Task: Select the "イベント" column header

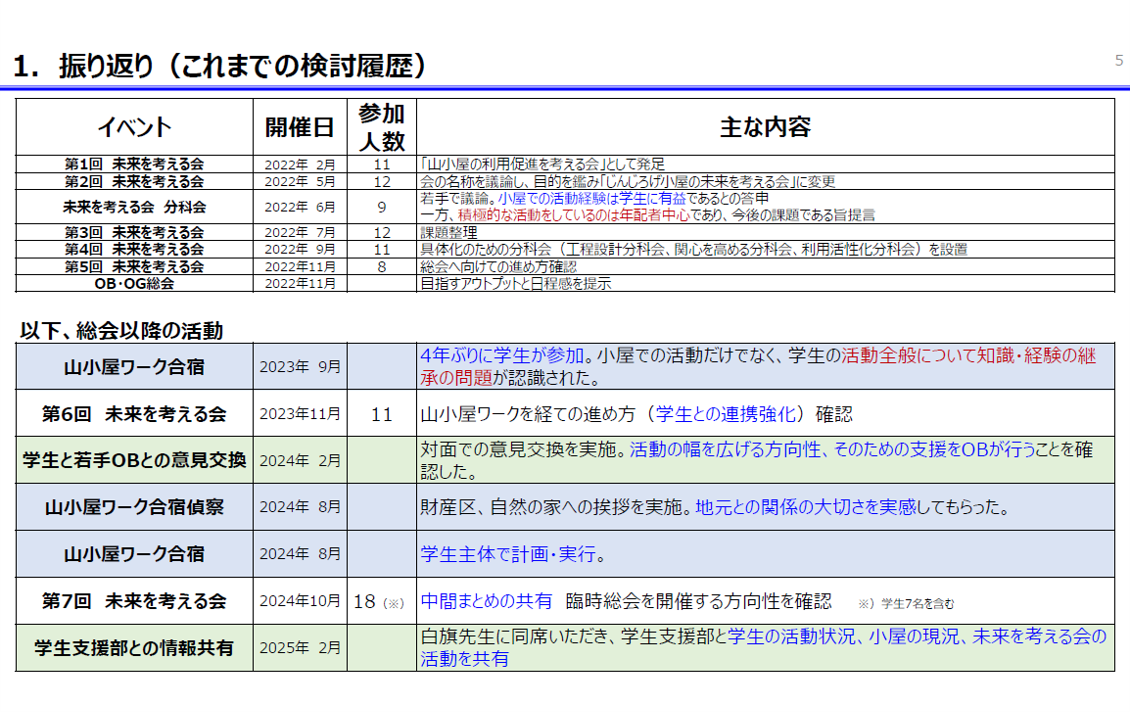Action: [x=135, y=128]
